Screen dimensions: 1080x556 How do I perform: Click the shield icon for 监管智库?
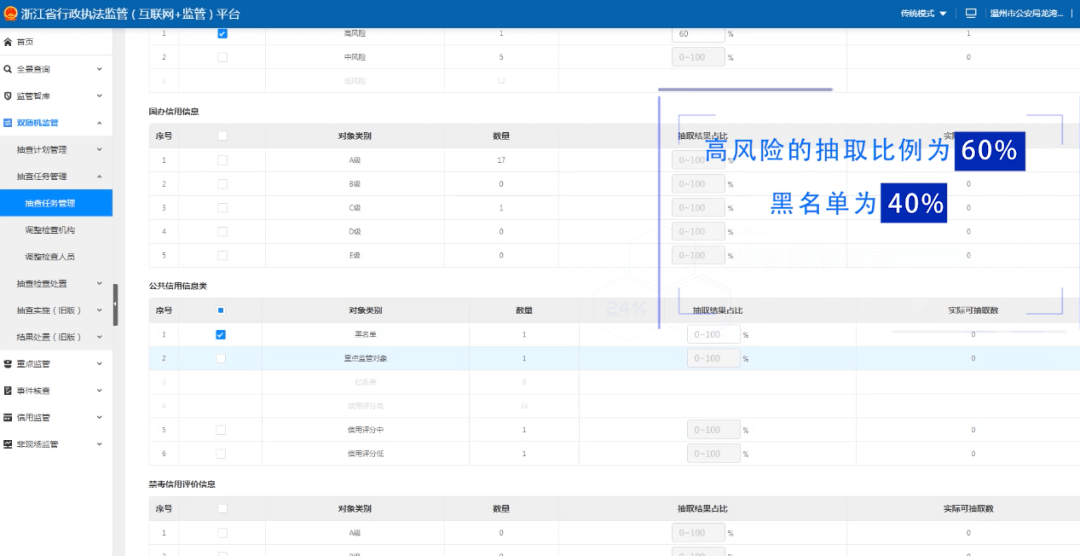[x=8, y=96]
